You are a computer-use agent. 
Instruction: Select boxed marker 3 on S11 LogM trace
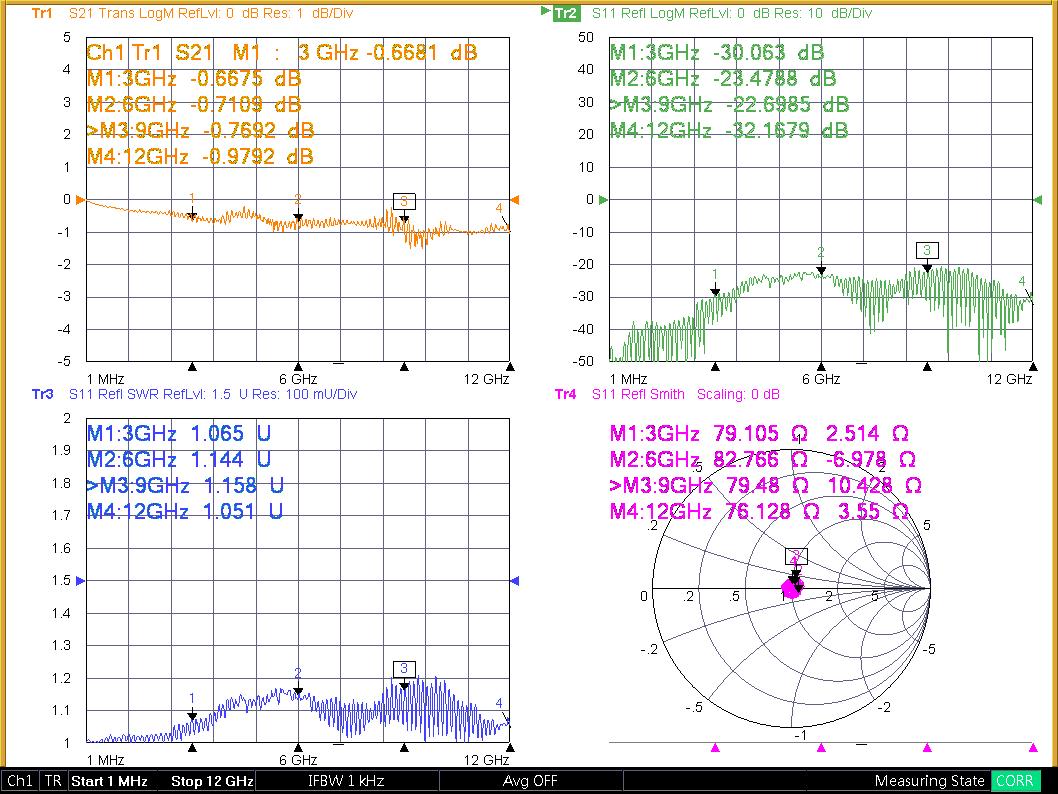pos(927,250)
